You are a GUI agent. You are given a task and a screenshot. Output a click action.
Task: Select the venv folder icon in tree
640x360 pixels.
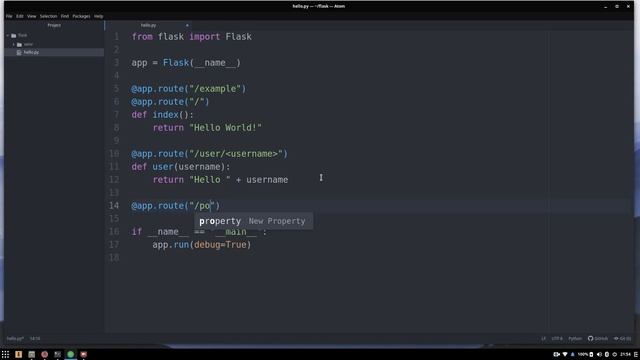point(19,44)
